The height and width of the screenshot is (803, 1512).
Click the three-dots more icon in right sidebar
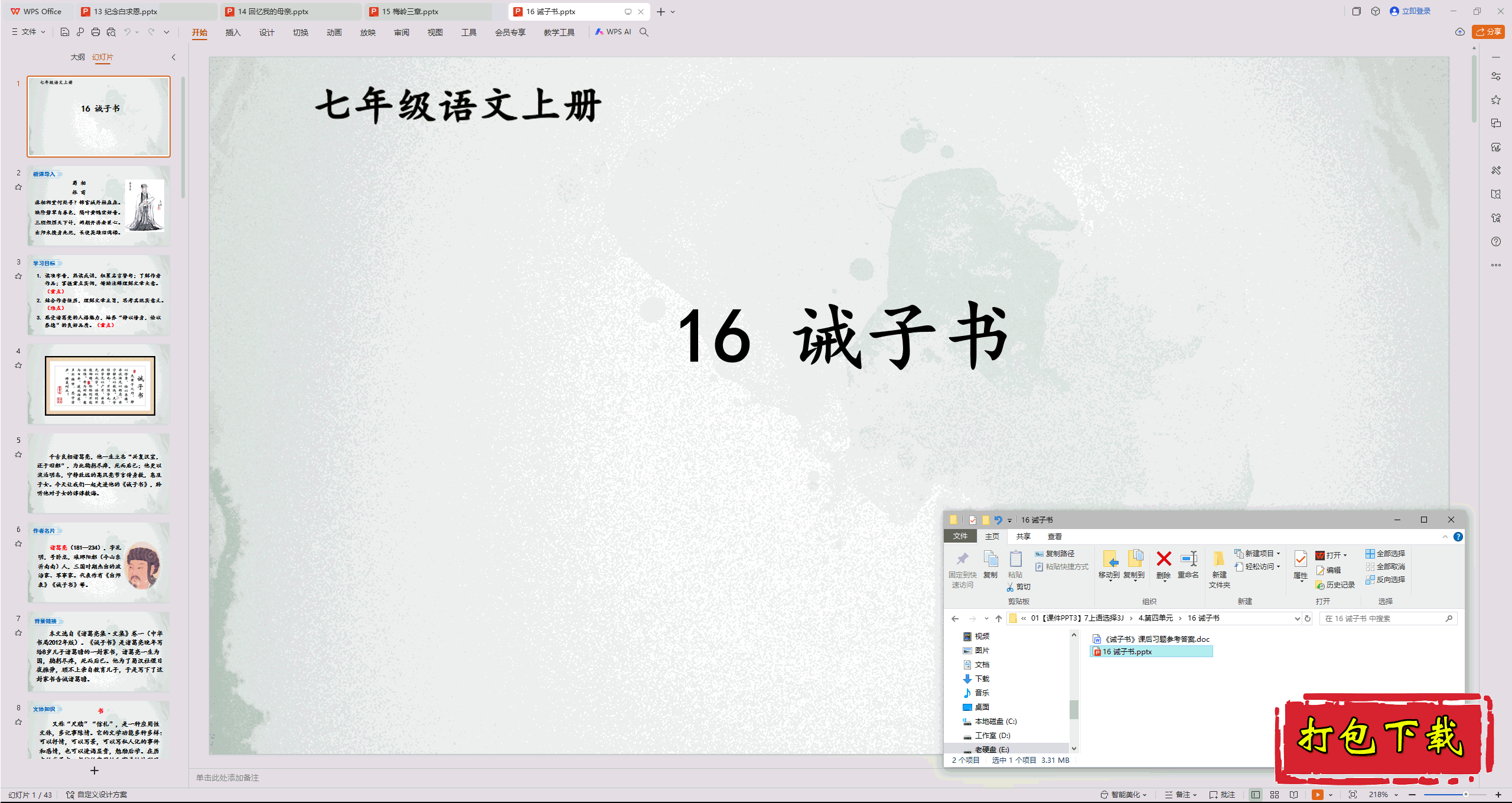coord(1496,265)
